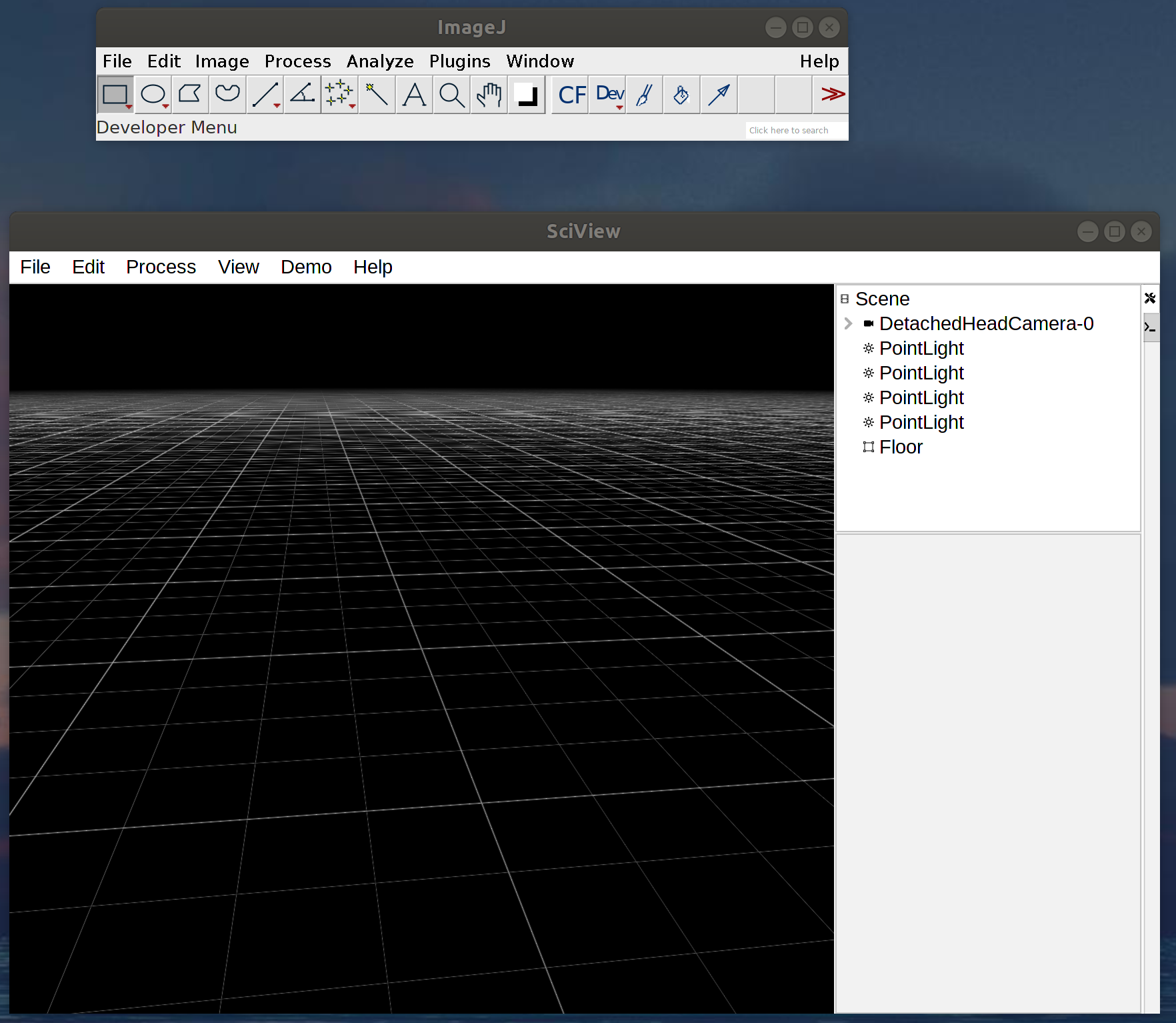Select the Text tool
Image resolution: width=1176 pixels, height=1023 pixels.
tap(415, 95)
